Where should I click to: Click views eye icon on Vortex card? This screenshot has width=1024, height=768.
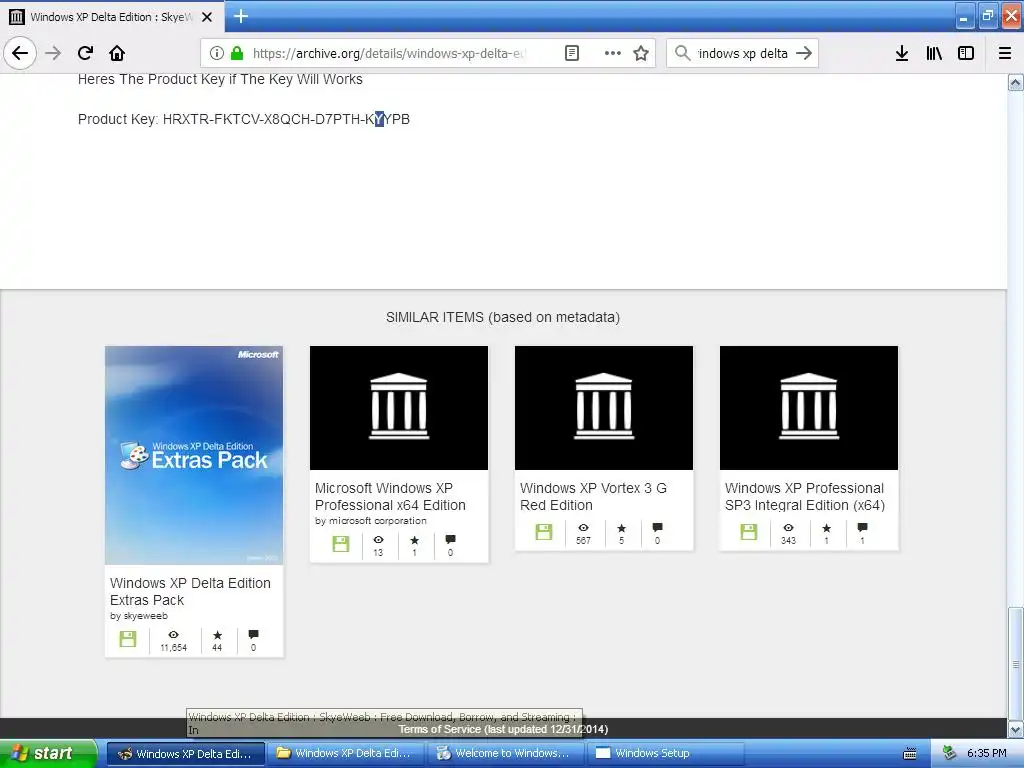click(583, 528)
